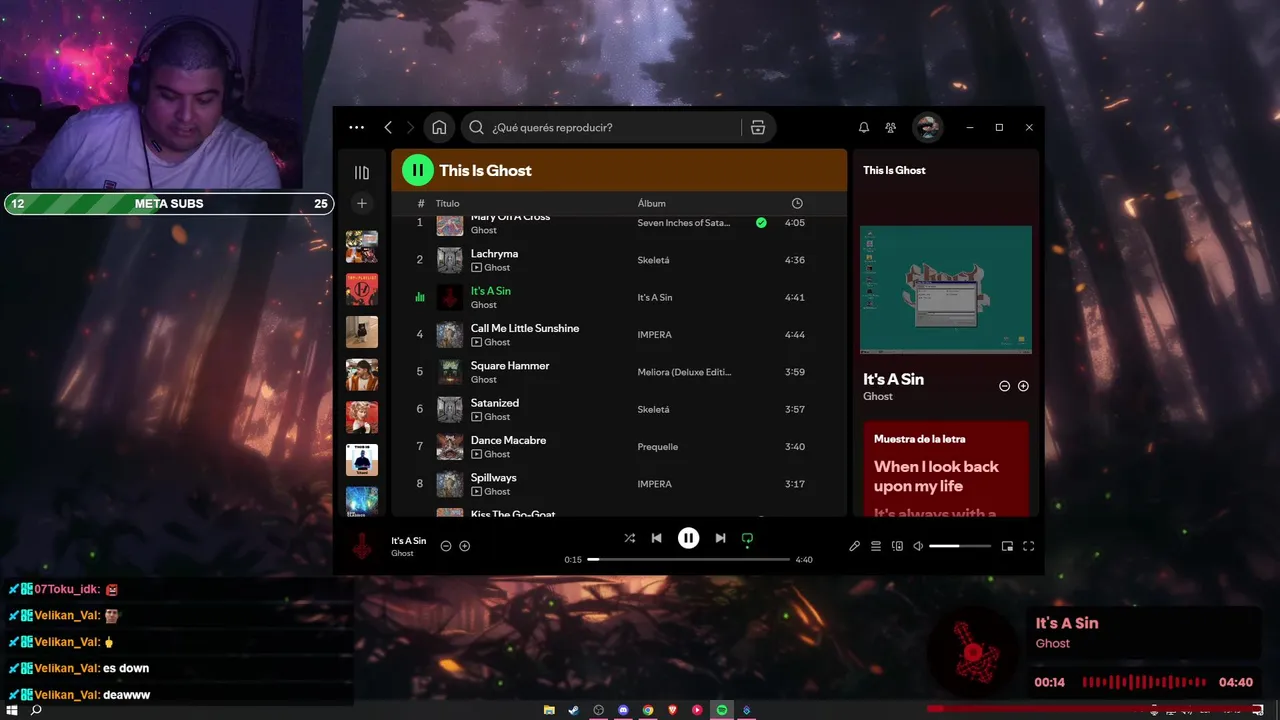Viewport: 1280px width, 720px height.
Task: Open the Windows Start menu
Action: point(12,710)
